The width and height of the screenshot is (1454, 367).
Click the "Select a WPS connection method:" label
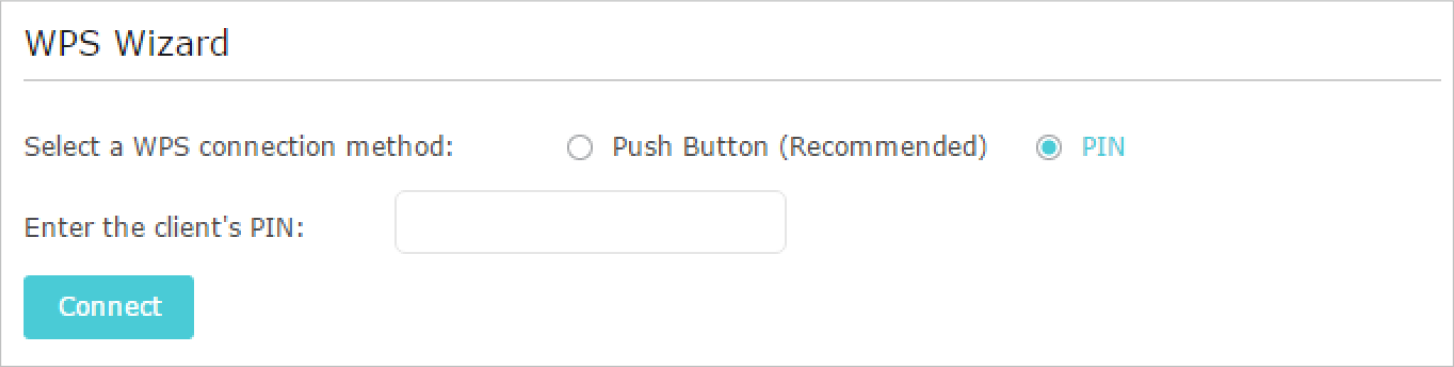click(239, 148)
